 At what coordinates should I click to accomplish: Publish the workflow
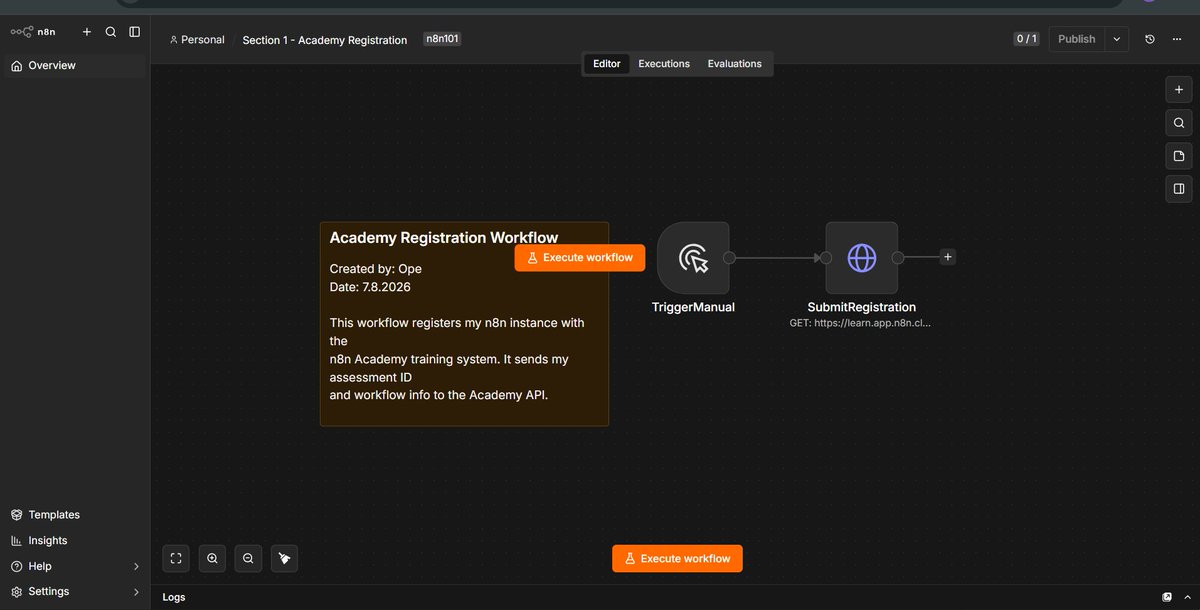[1077, 39]
